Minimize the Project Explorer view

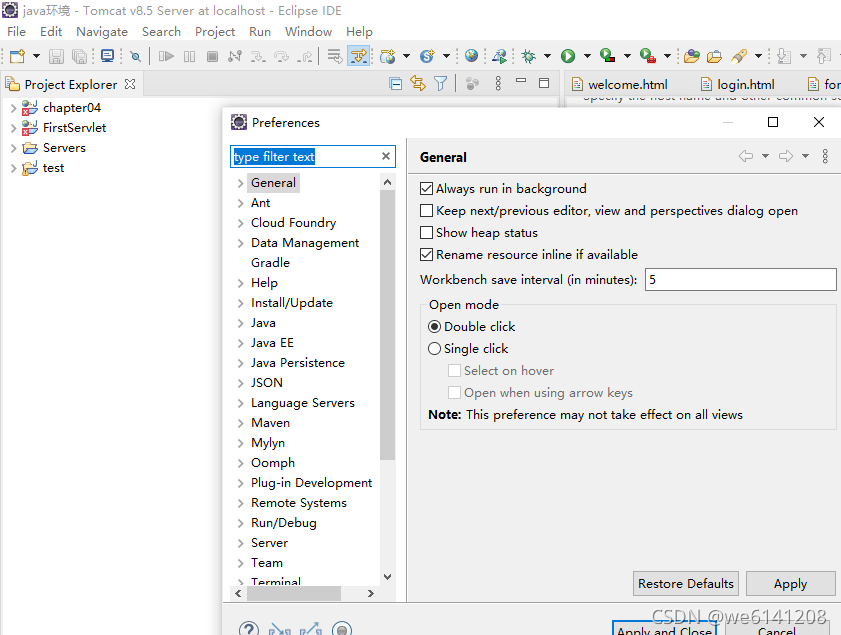point(521,81)
